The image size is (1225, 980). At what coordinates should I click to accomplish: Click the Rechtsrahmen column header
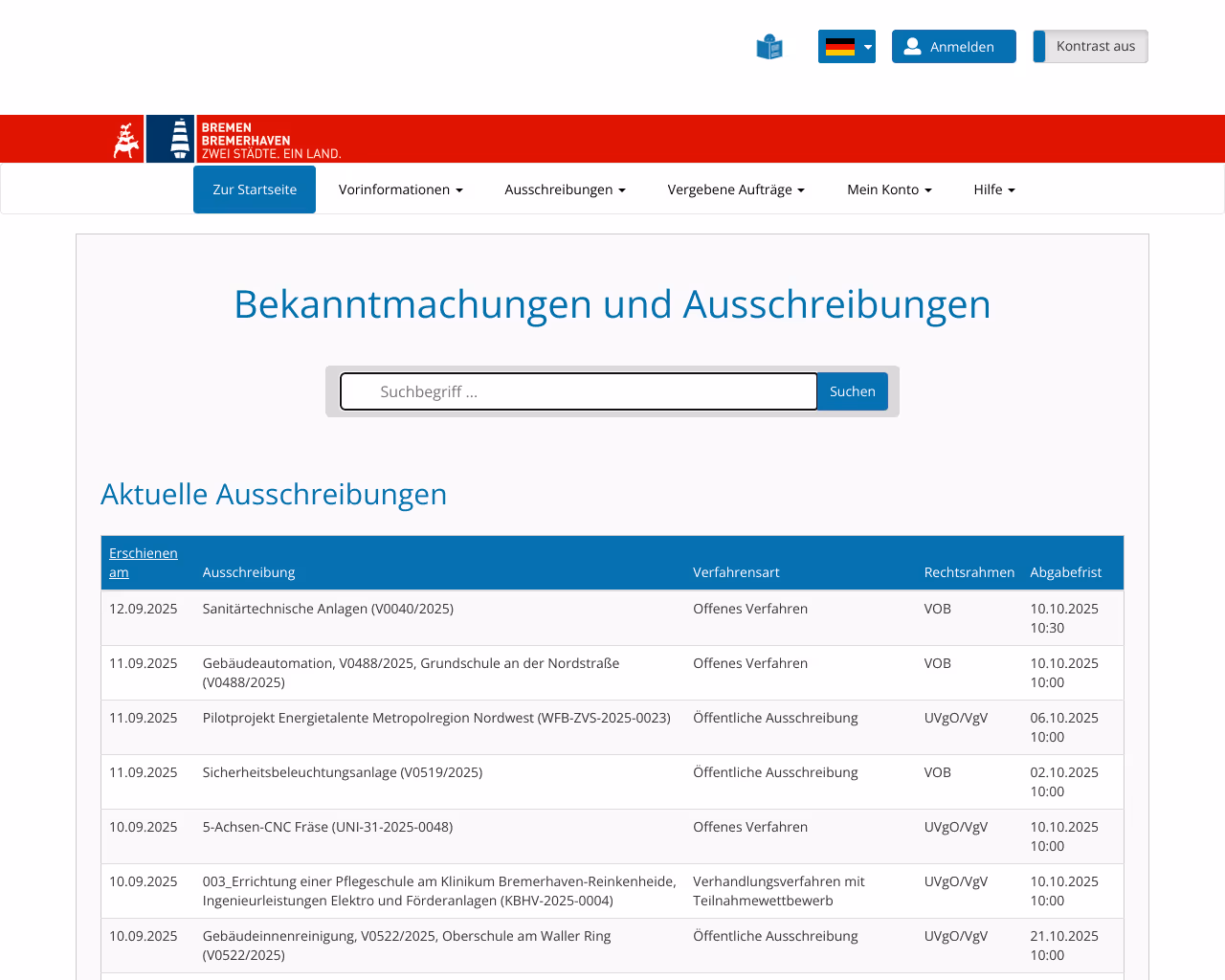[x=969, y=572]
